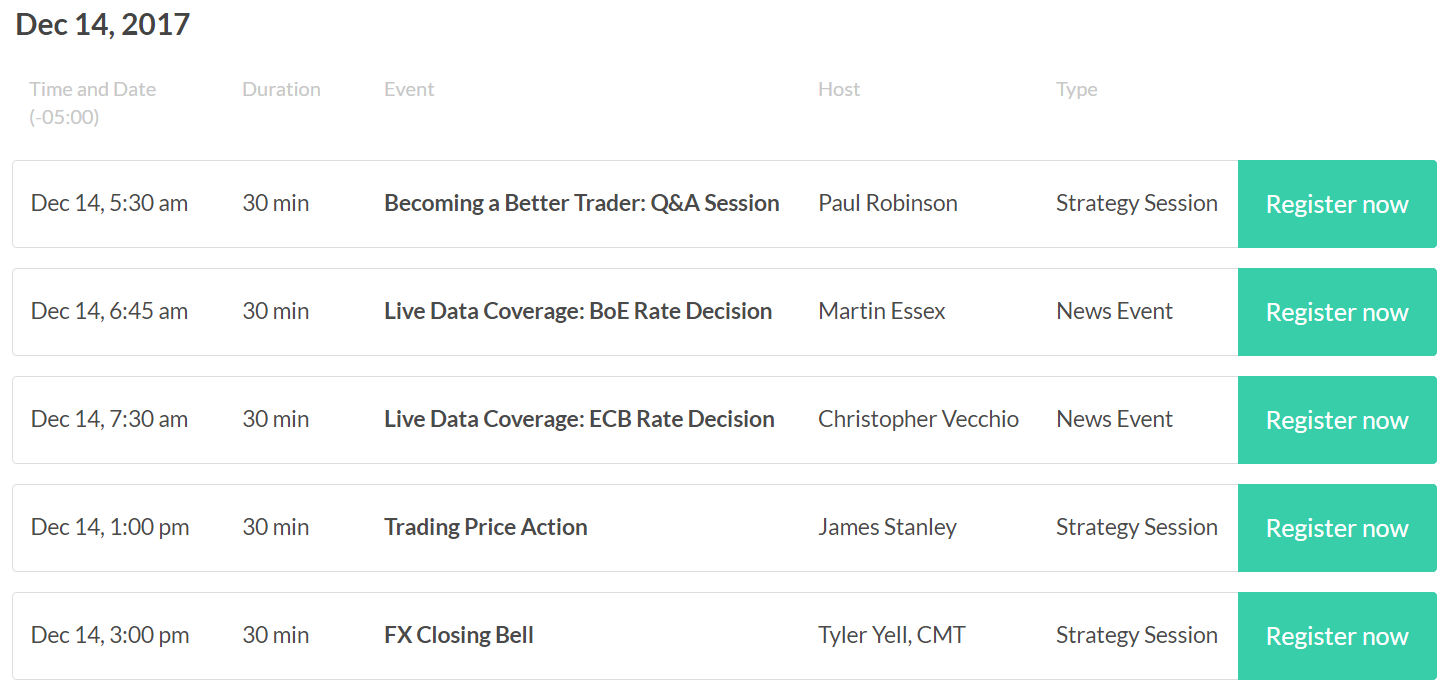Click the Duration column header
Screen dimensions: 1449x690
click(281, 89)
